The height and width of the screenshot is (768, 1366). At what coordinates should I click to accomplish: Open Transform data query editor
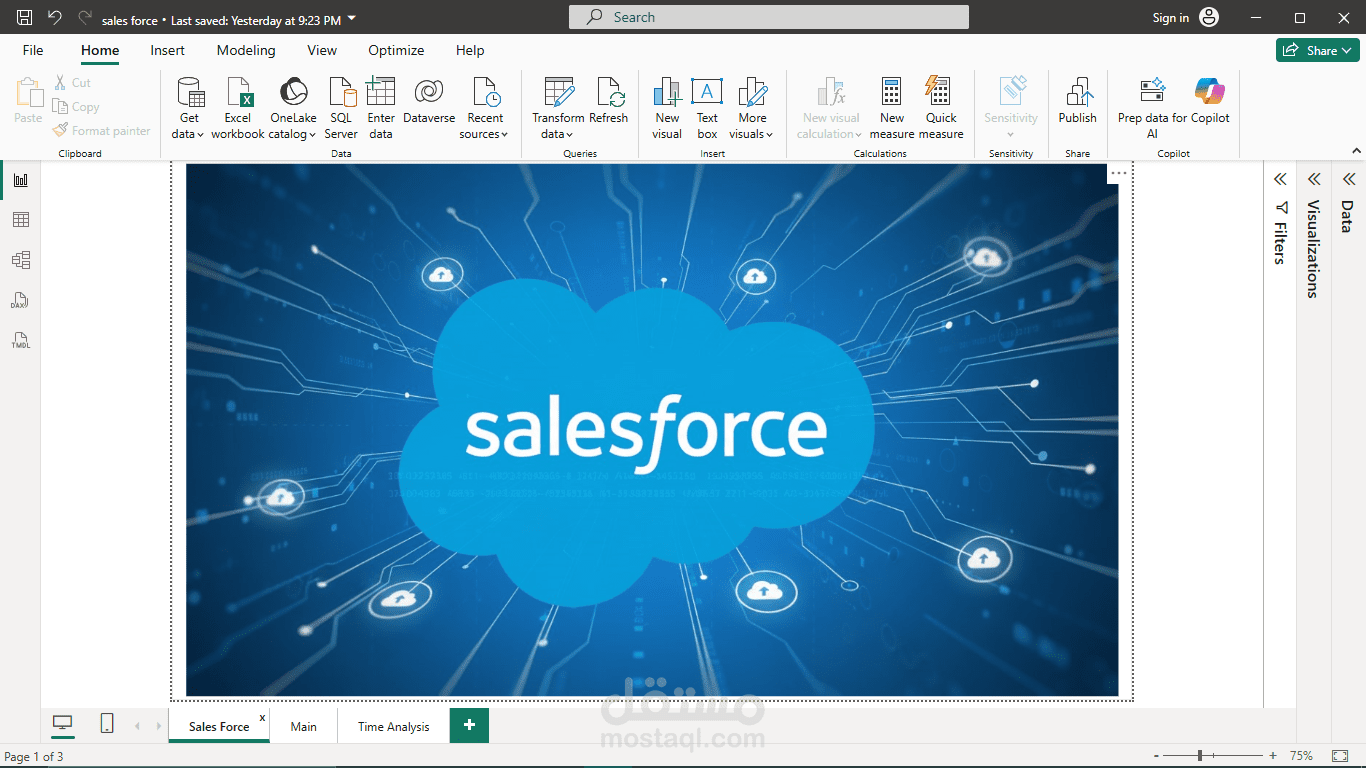tap(558, 108)
